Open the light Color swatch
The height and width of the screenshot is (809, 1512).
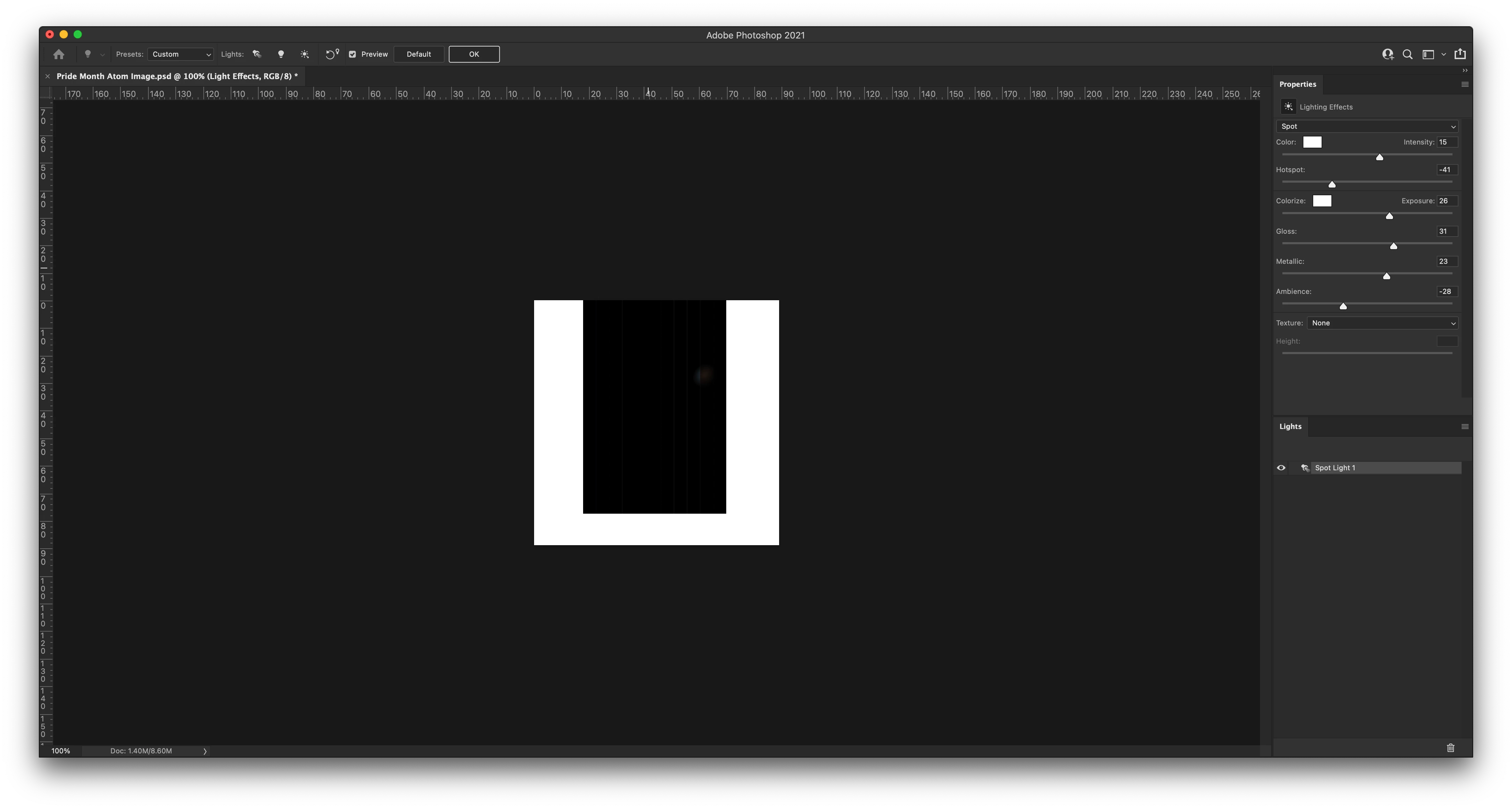tap(1312, 142)
